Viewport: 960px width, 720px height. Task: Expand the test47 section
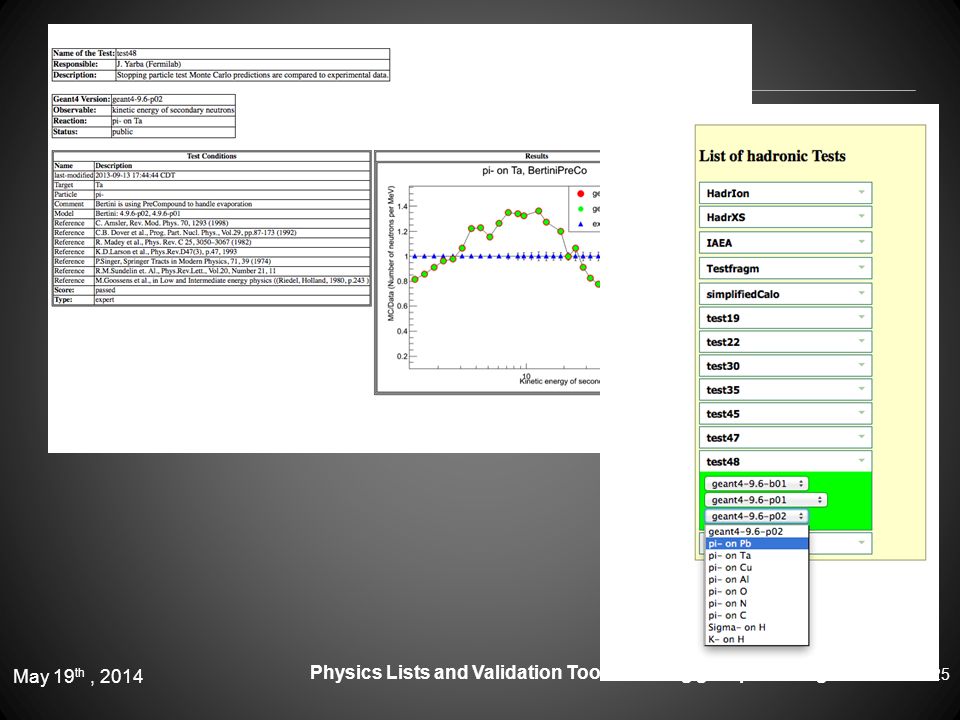[785, 438]
